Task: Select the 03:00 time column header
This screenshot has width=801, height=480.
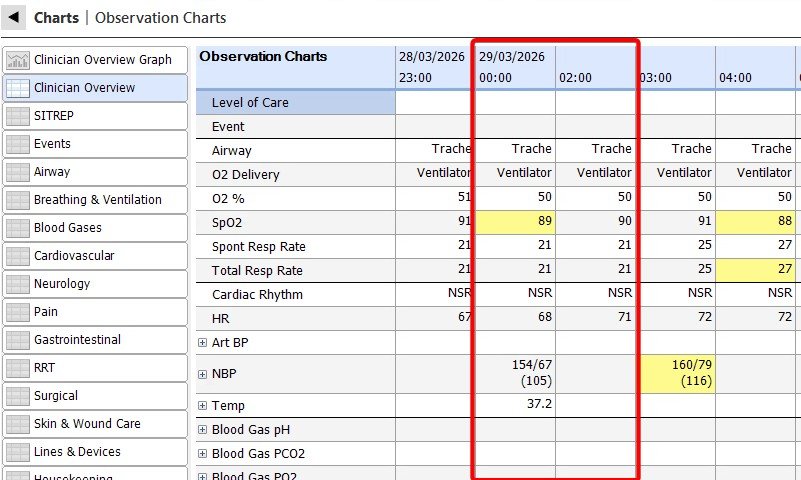Action: [x=655, y=77]
